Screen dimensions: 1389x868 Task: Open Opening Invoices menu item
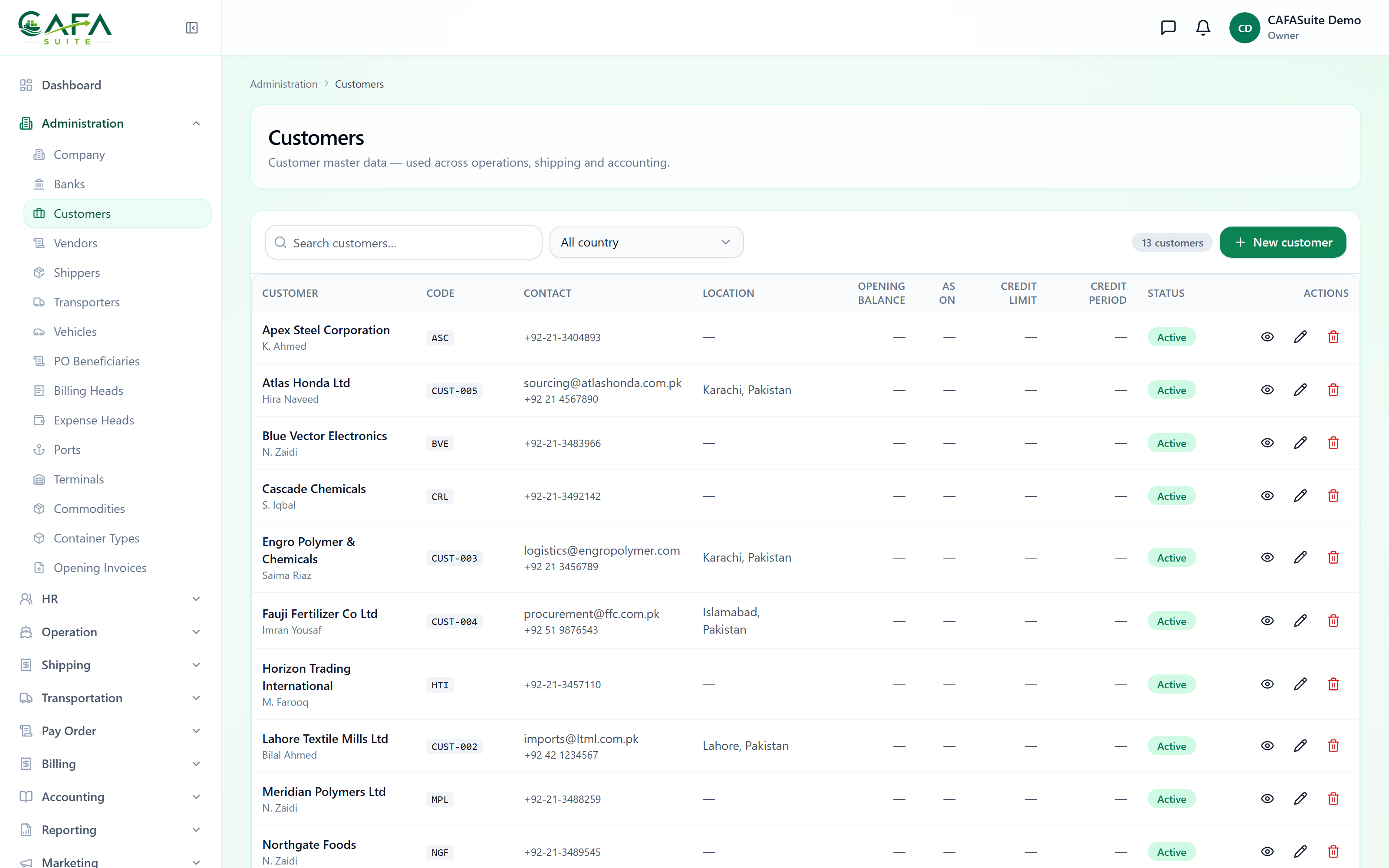coord(117,568)
